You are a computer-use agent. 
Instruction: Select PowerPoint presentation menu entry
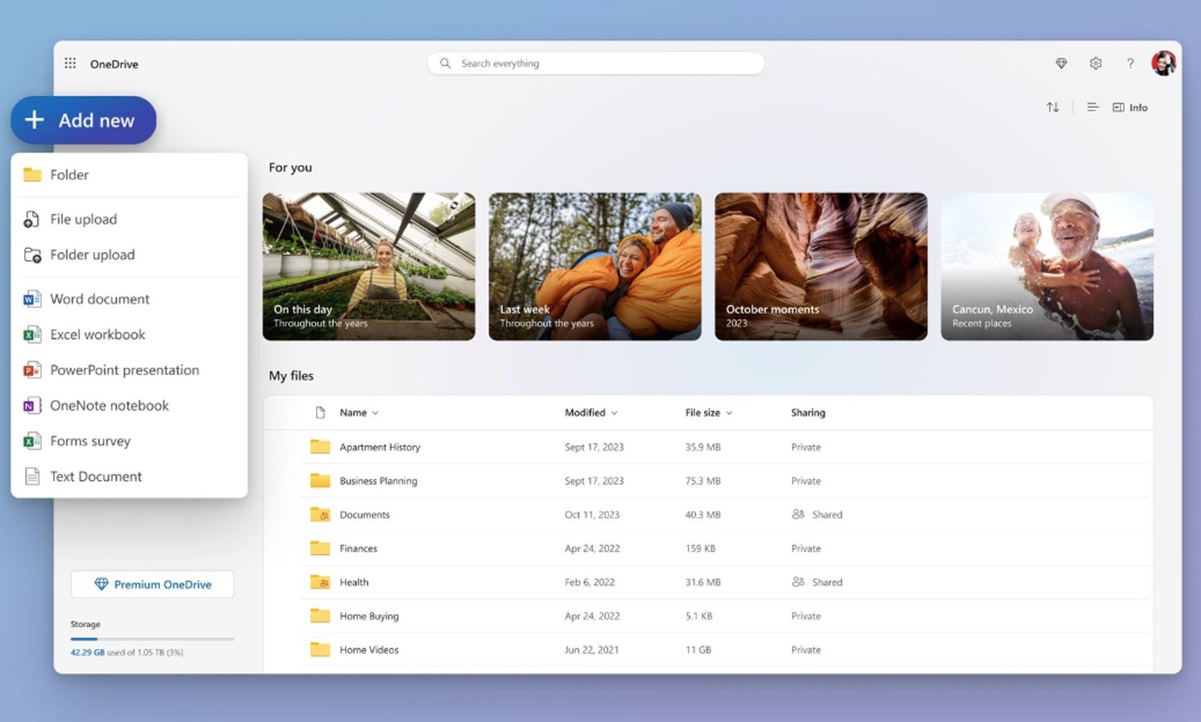(x=124, y=370)
